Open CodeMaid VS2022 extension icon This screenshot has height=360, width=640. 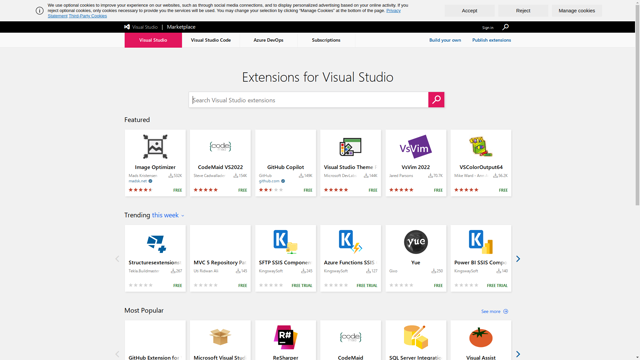click(220, 146)
